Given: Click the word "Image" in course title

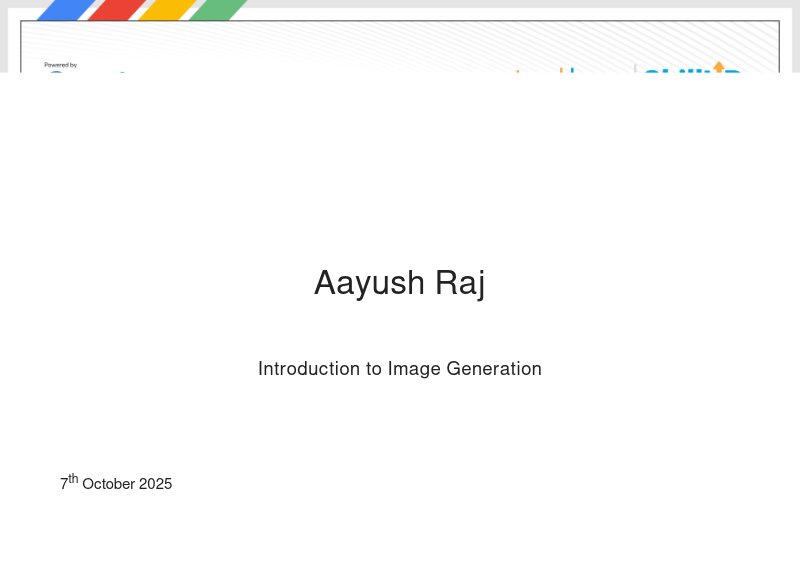Looking at the screenshot, I should tap(414, 369).
